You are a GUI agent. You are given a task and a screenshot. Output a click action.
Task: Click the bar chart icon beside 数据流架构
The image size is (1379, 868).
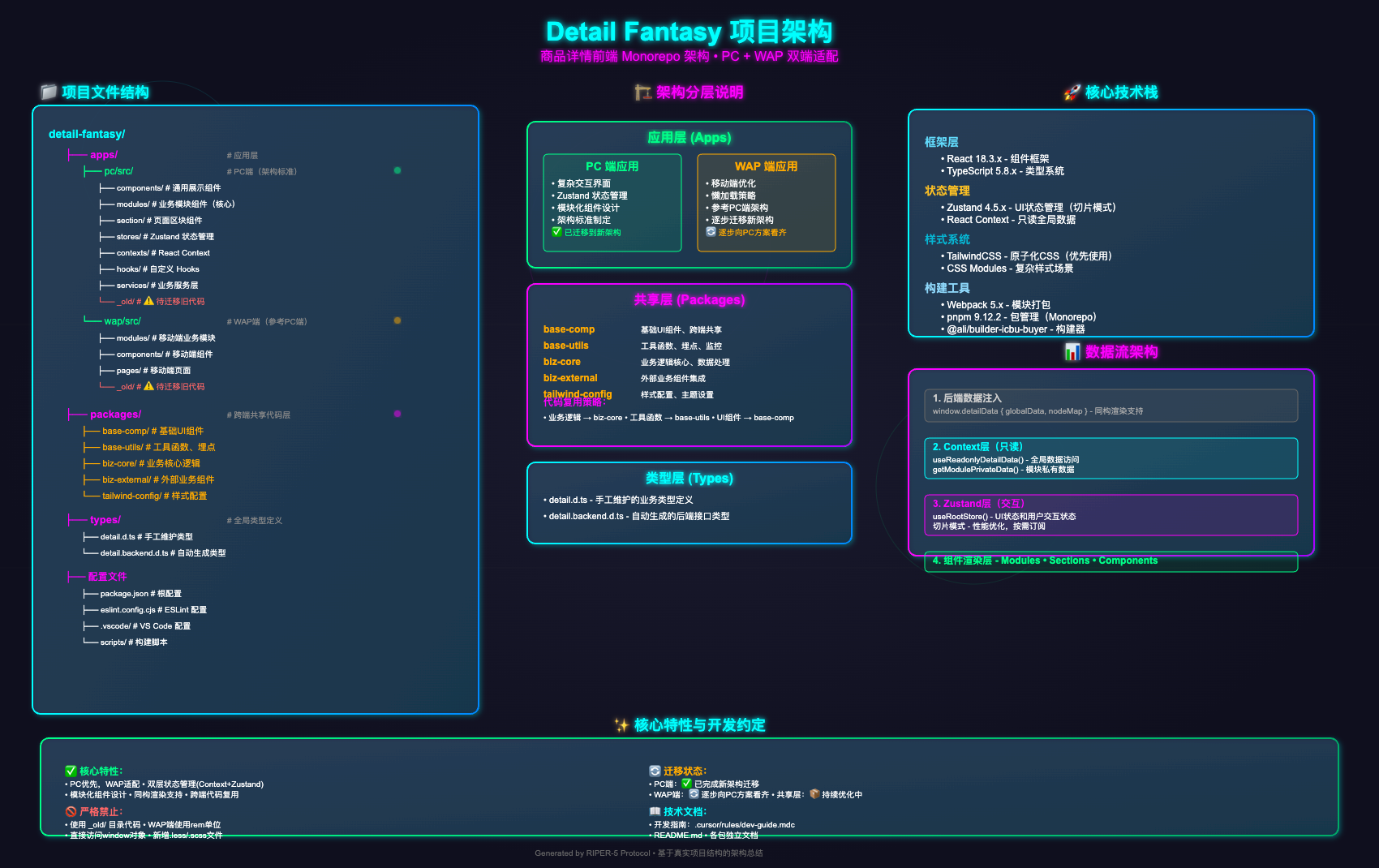[x=1072, y=352]
